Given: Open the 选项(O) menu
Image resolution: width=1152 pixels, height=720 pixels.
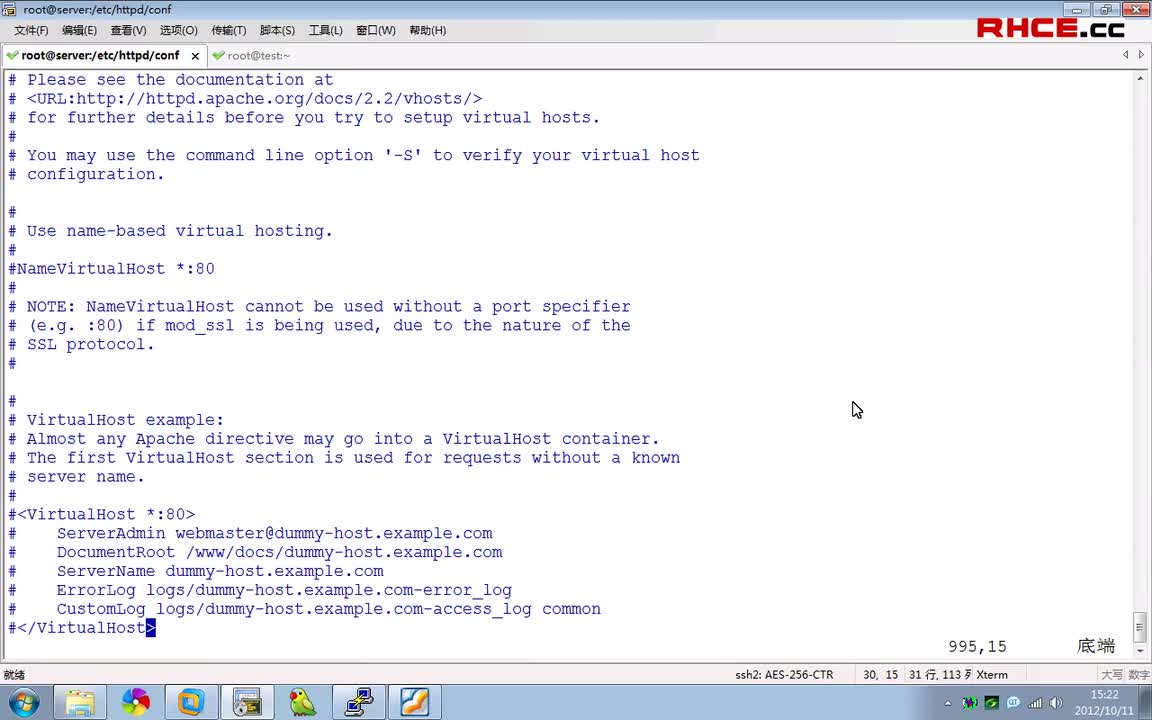Looking at the screenshot, I should 179,30.
